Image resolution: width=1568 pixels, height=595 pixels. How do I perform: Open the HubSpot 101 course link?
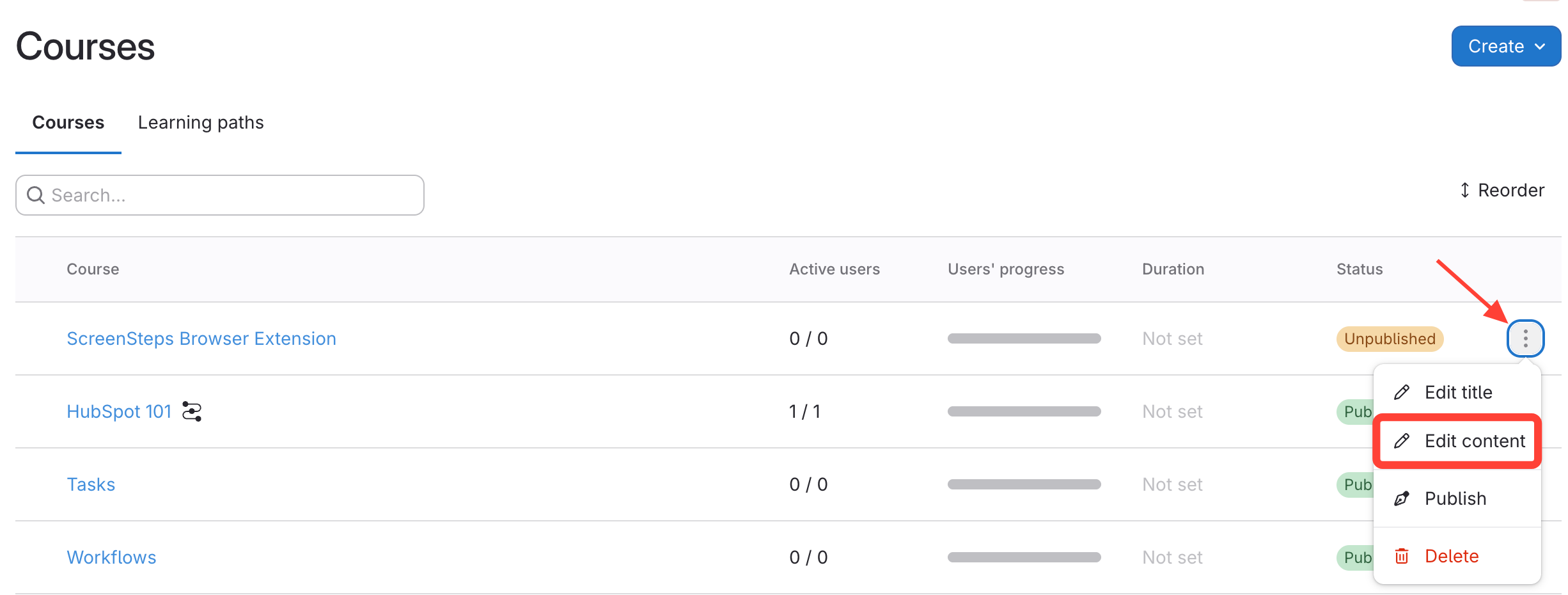pyautogui.click(x=119, y=411)
